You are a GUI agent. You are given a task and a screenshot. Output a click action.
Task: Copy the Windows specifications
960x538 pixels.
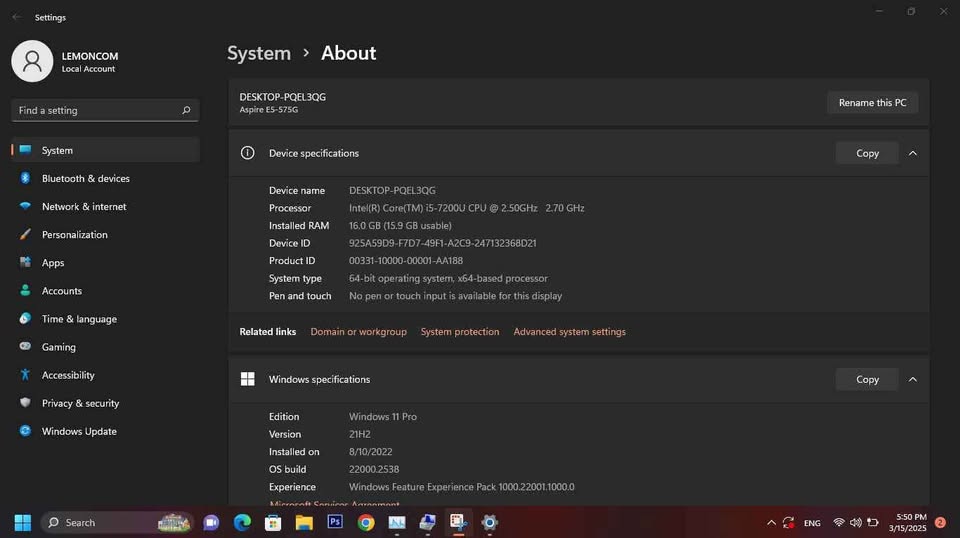[867, 379]
